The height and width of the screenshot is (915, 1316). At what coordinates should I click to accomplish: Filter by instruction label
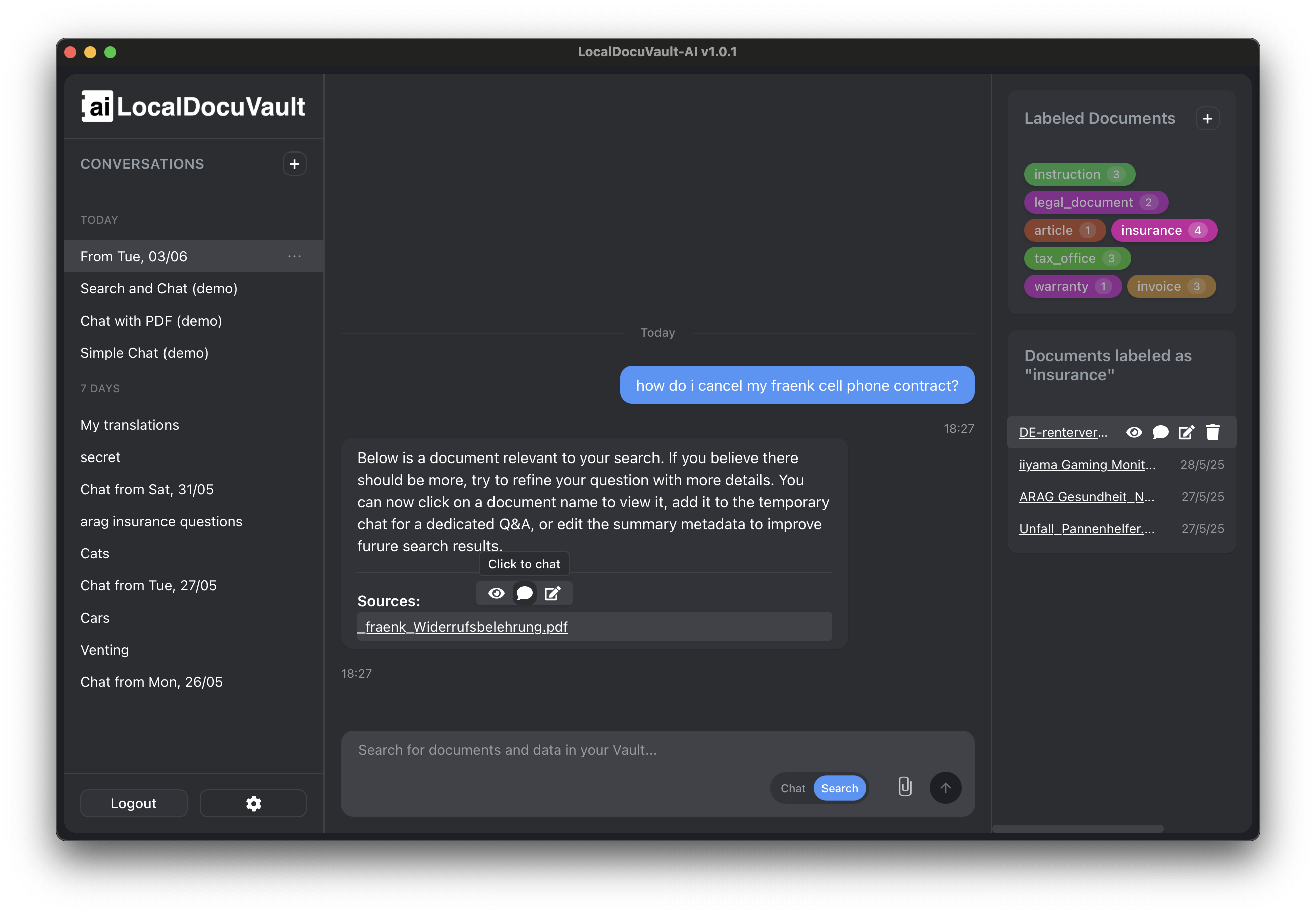1079,174
